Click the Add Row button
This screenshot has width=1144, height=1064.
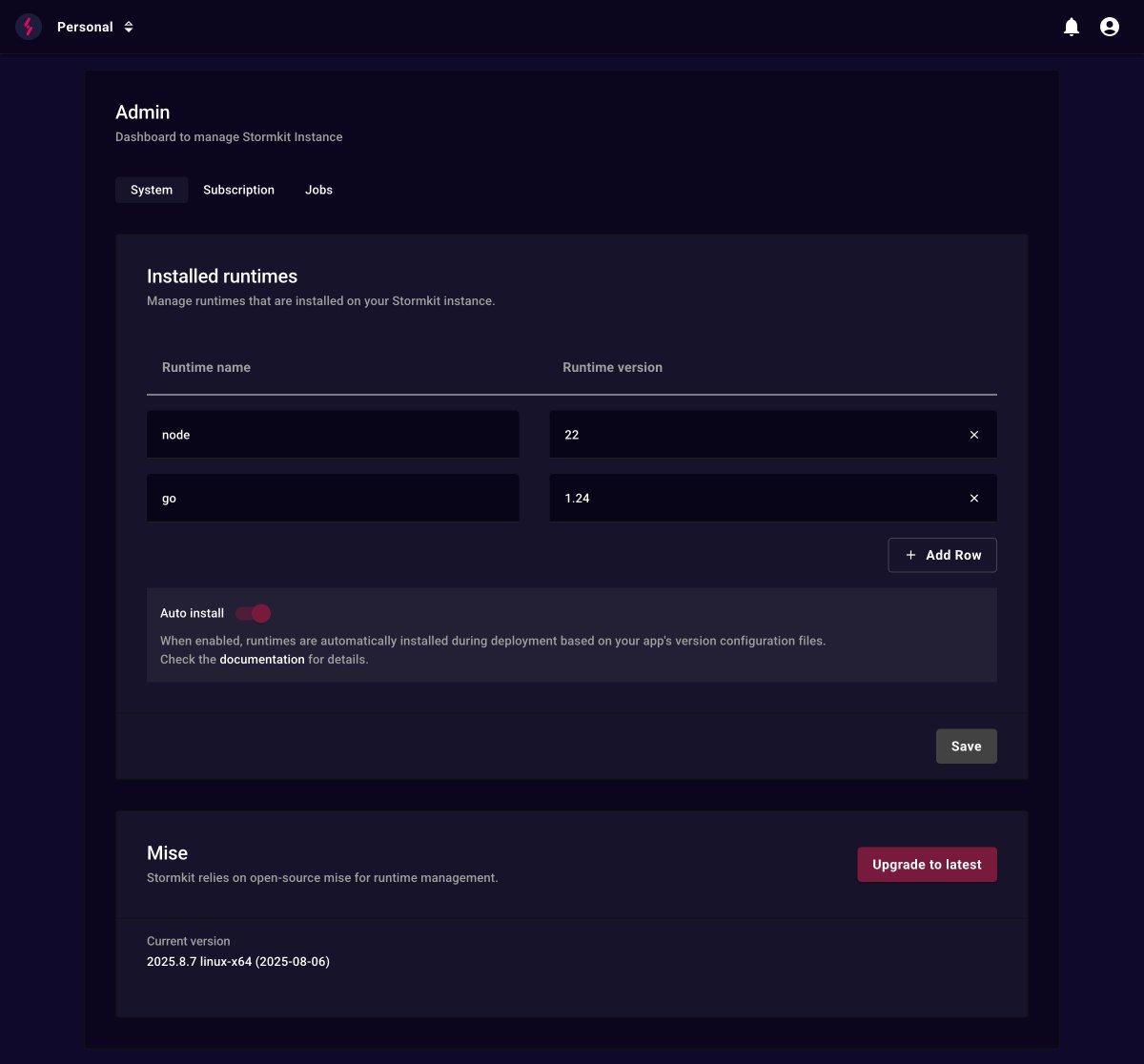[942, 555]
